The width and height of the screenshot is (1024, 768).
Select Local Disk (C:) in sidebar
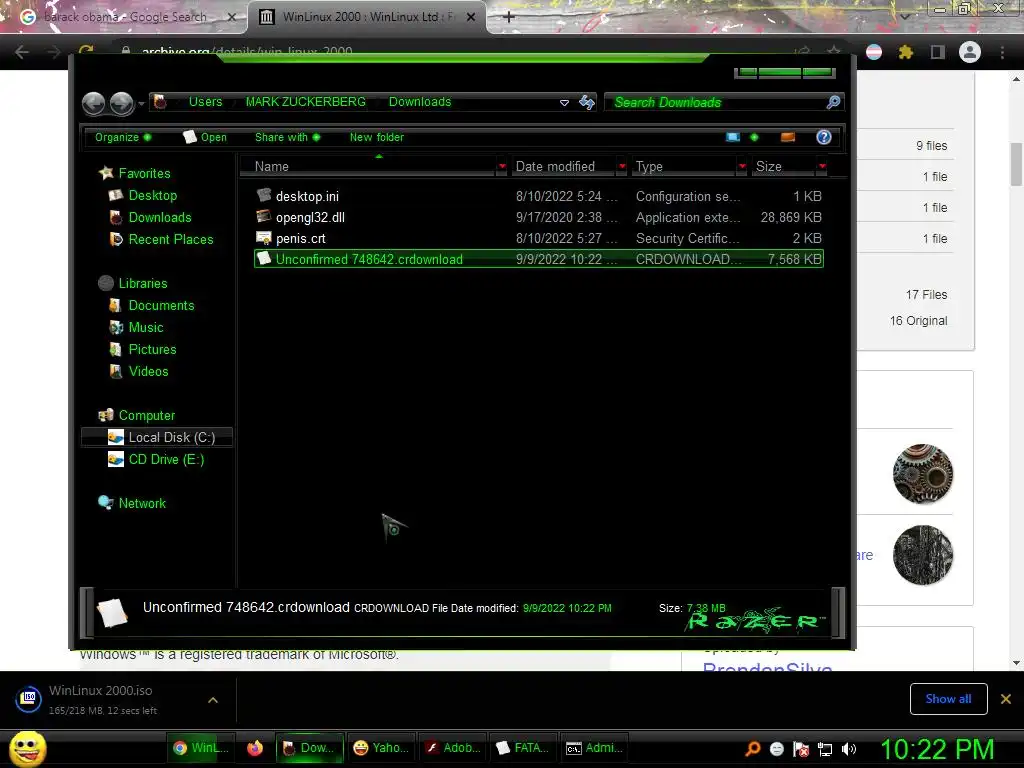coord(157,438)
